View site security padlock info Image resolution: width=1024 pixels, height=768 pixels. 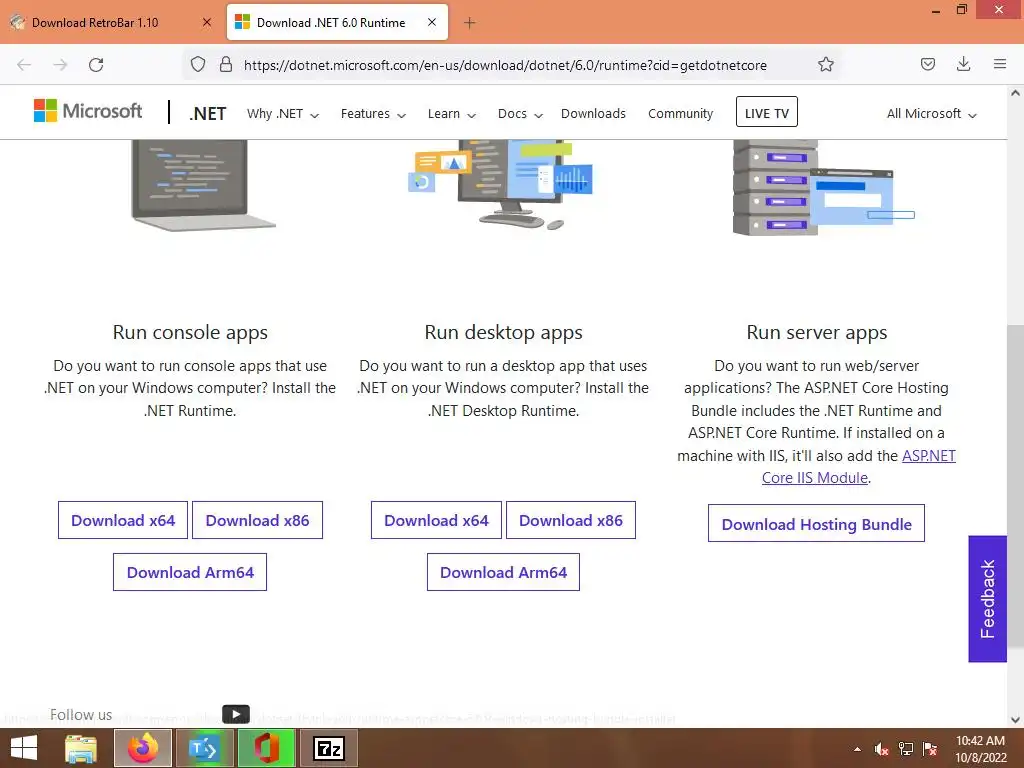[226, 64]
